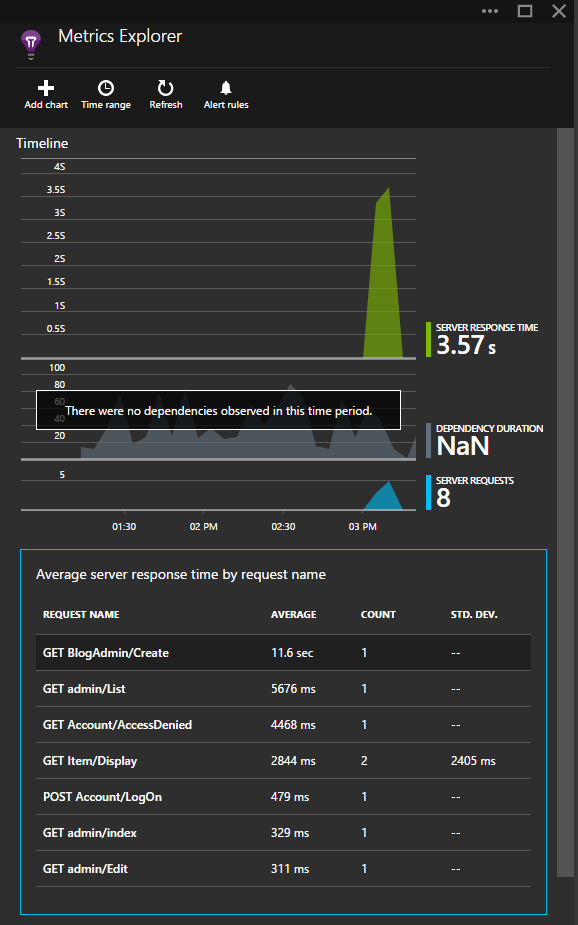This screenshot has height=925, width=578.
Task: Select the blue Server Requests legend swatch
Action: [x=429, y=493]
